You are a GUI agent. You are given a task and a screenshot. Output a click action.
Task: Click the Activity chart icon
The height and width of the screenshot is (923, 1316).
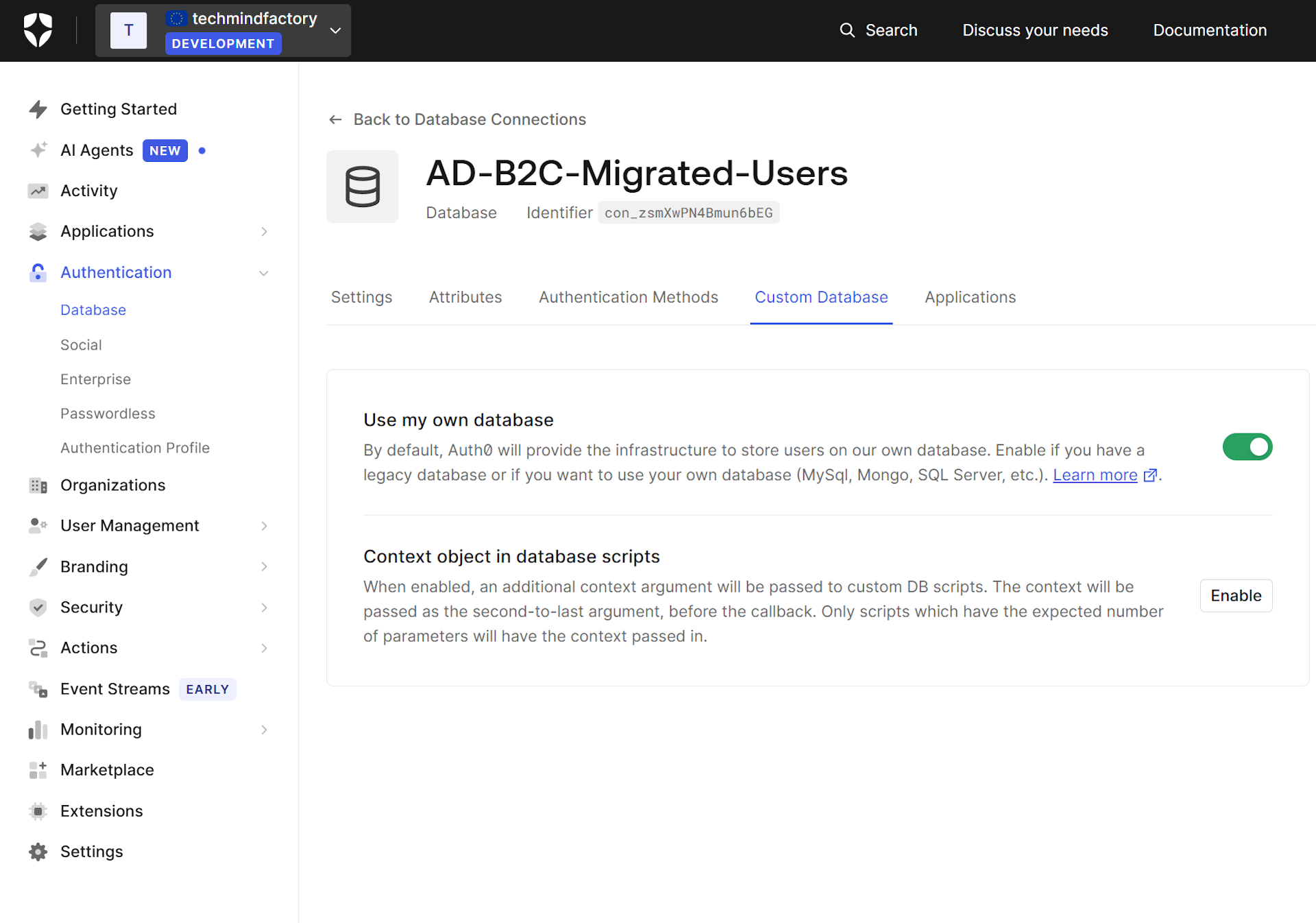(38, 191)
